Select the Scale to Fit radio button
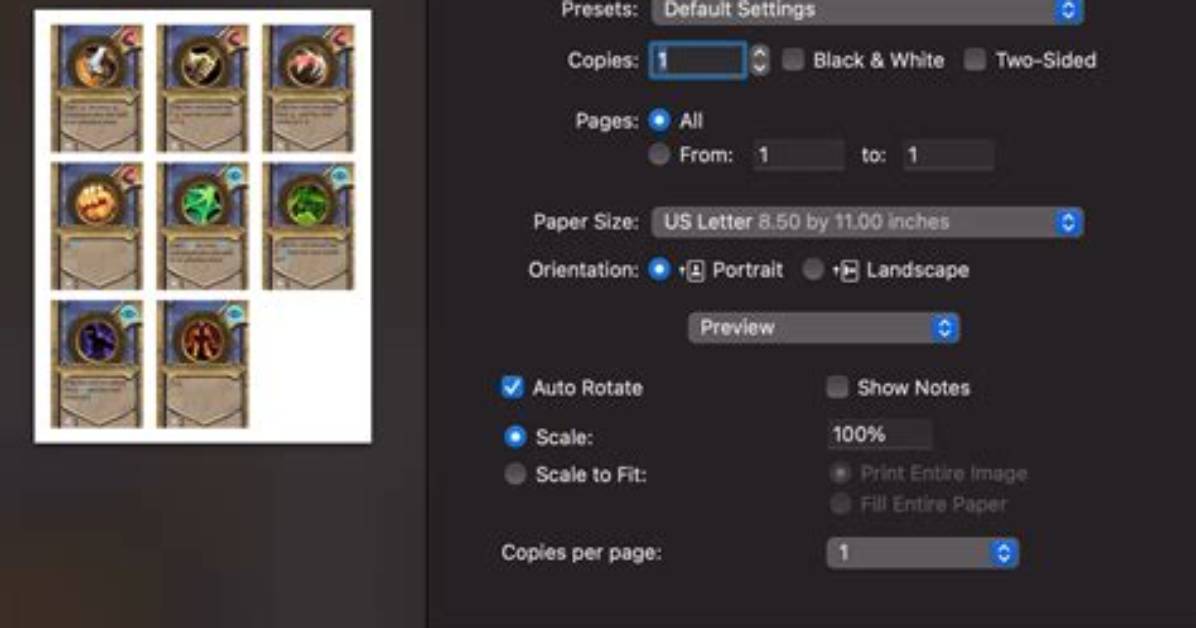The width and height of the screenshot is (1196, 628). [515, 474]
